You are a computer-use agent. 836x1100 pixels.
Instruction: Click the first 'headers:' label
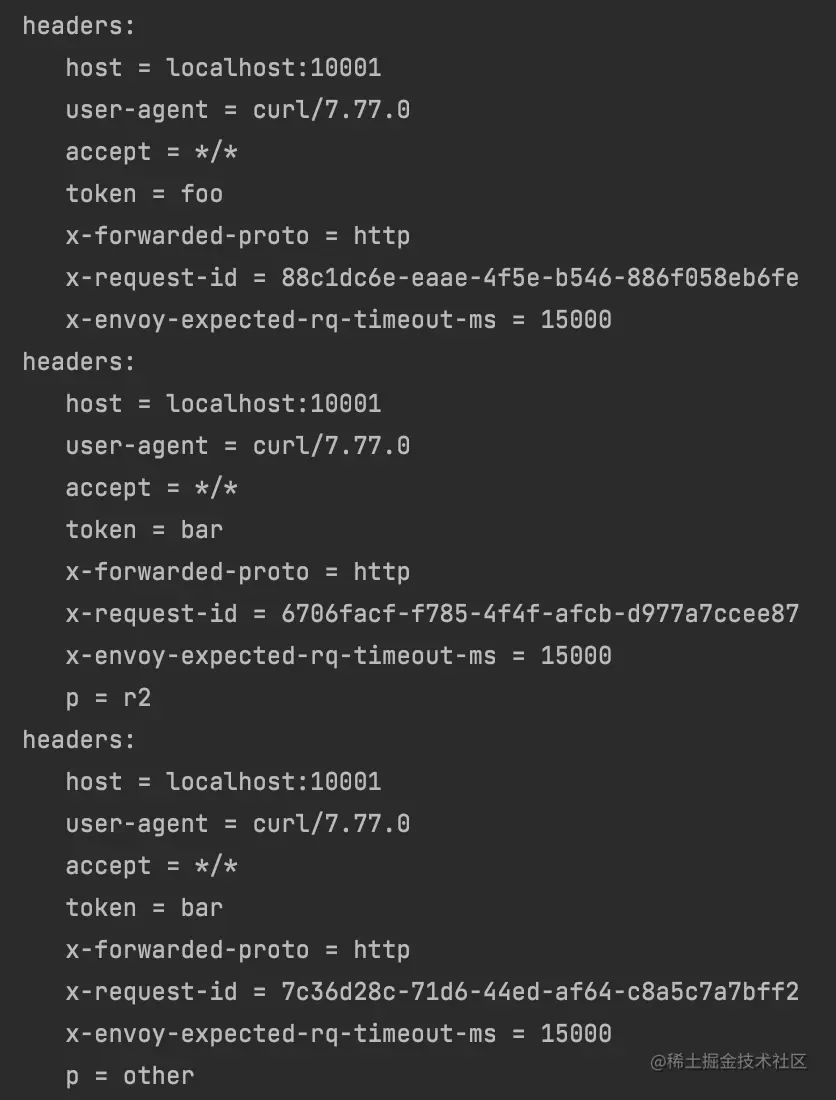[x=79, y=26]
